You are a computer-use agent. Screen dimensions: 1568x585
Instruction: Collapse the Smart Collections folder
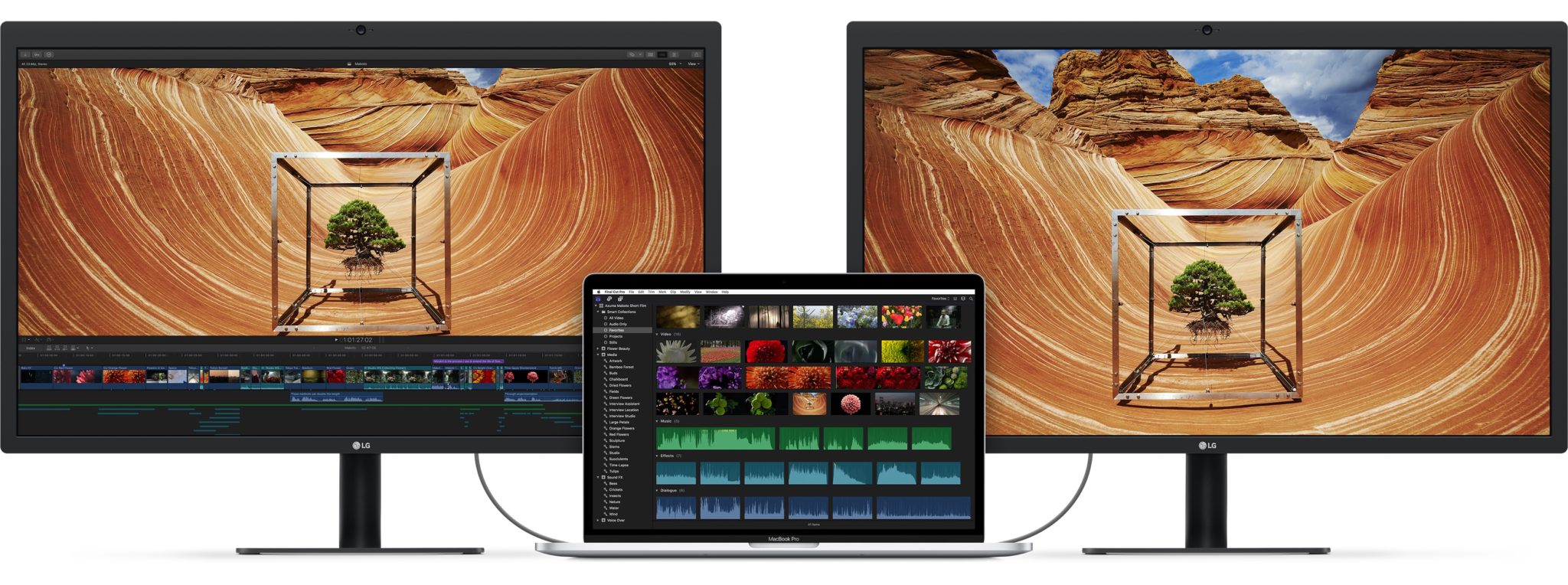pyautogui.click(x=599, y=312)
